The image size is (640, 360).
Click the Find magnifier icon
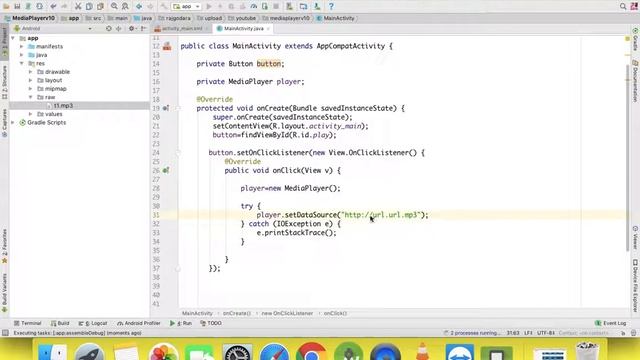(x=114, y=7)
